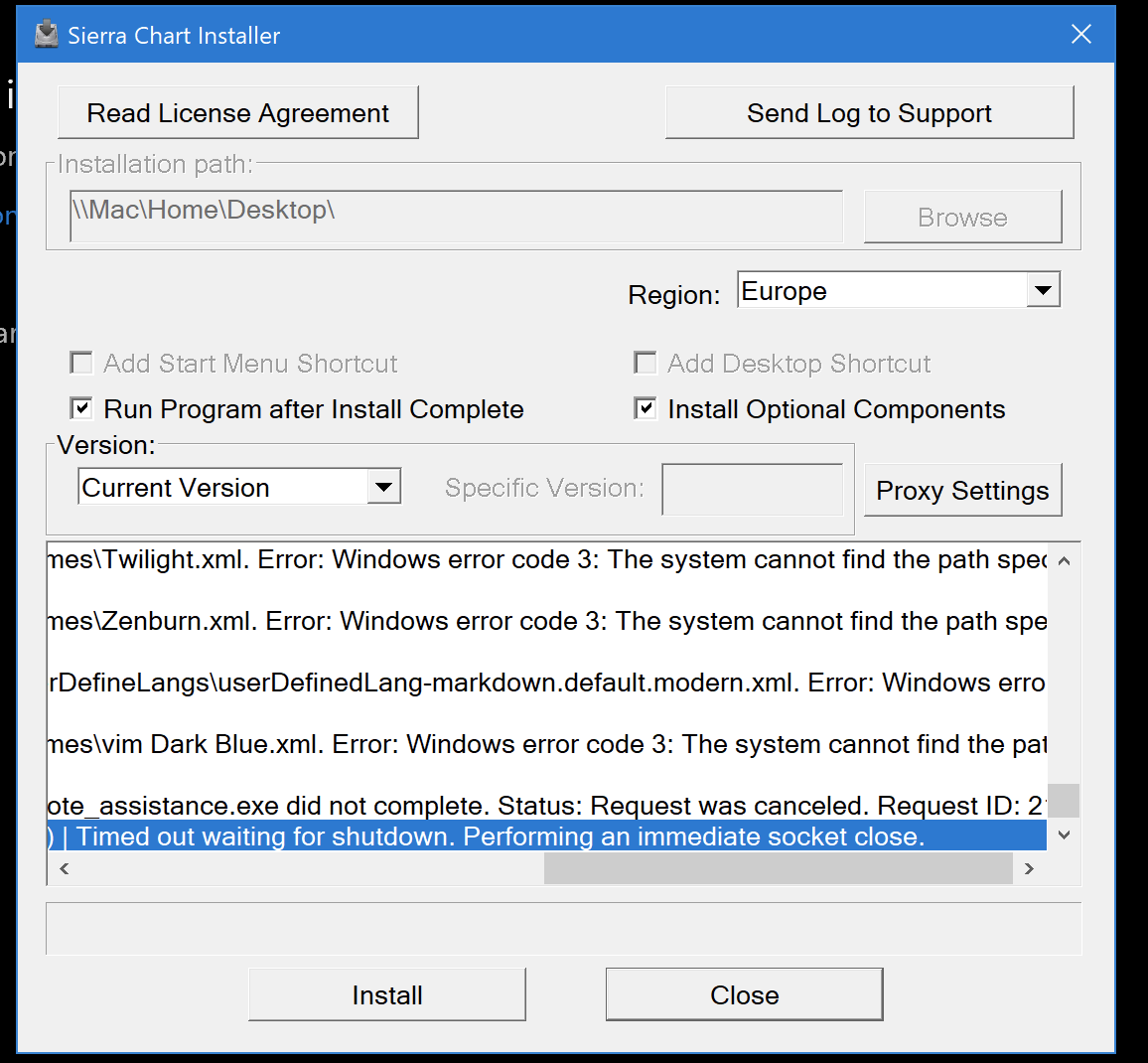Click the log scroll-left arrow

click(x=65, y=869)
